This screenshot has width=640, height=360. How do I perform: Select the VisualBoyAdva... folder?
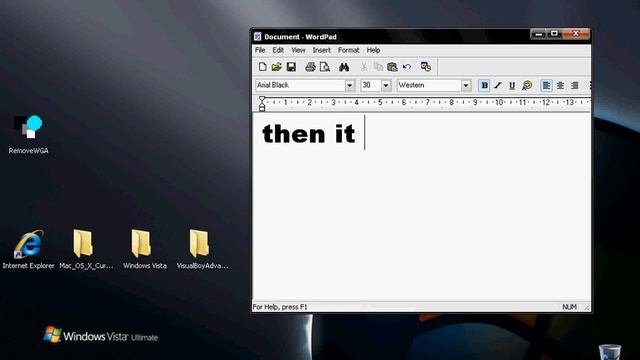202,249
